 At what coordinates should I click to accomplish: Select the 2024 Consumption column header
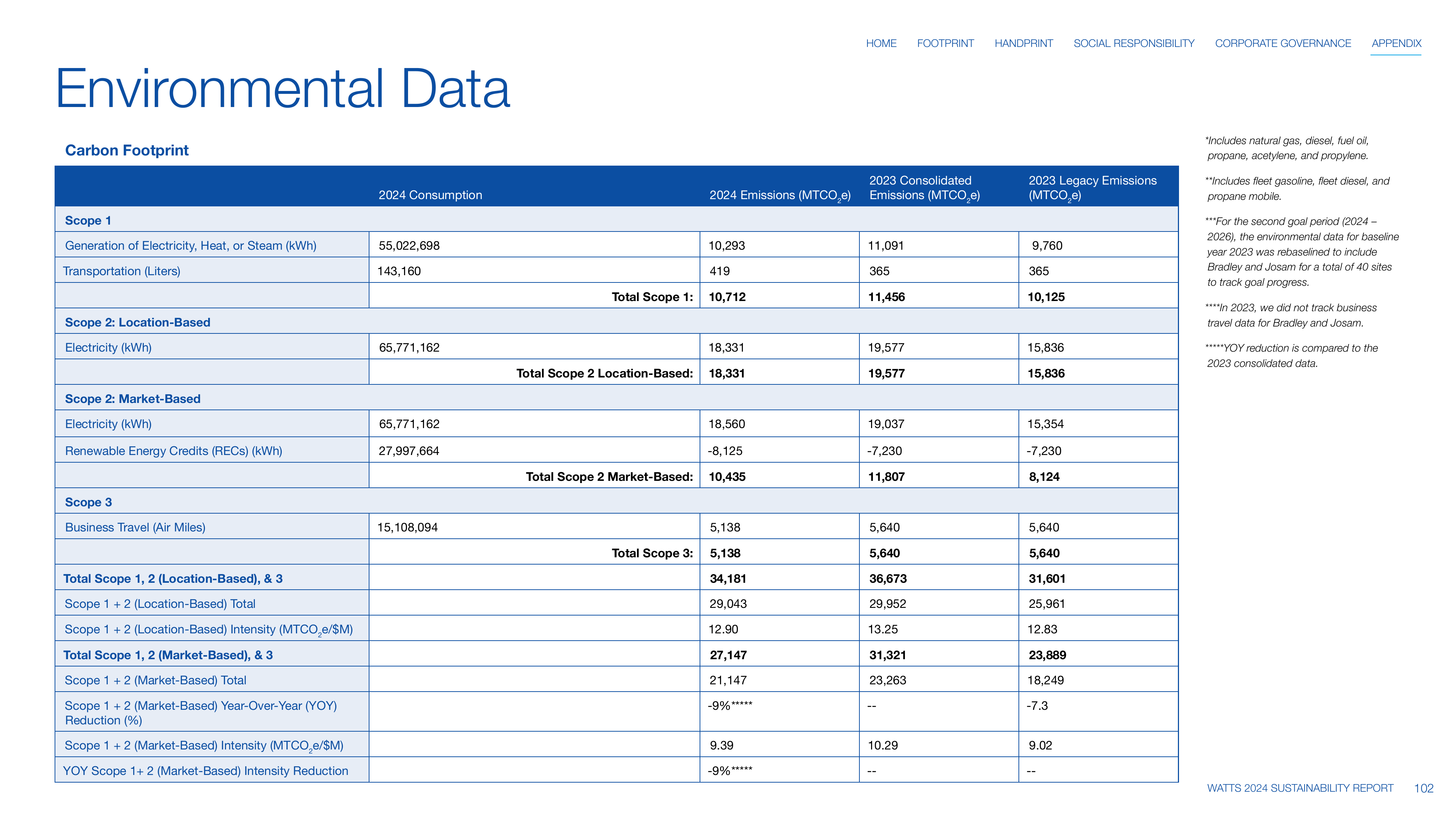coord(430,195)
